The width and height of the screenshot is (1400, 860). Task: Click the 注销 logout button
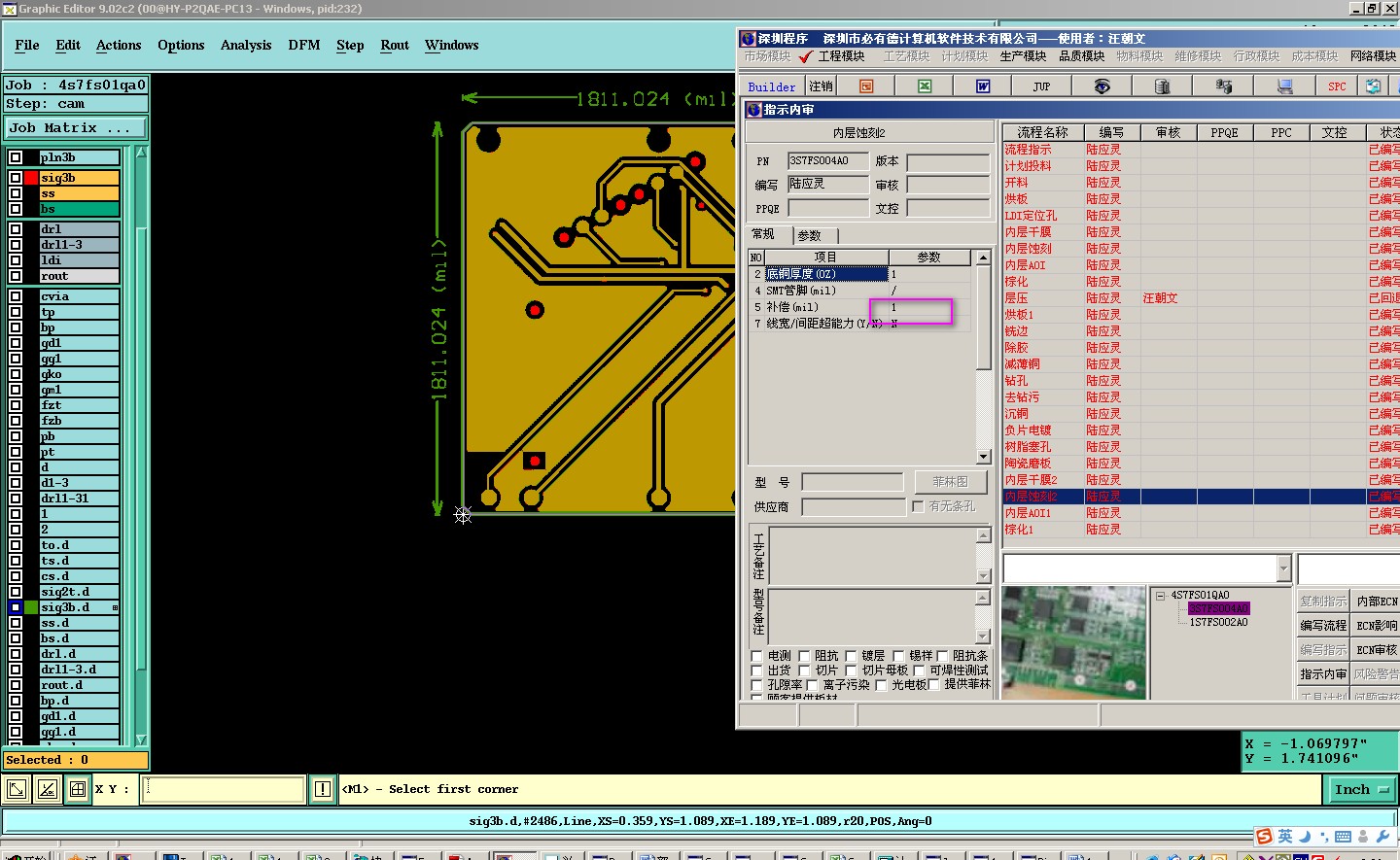(822, 86)
